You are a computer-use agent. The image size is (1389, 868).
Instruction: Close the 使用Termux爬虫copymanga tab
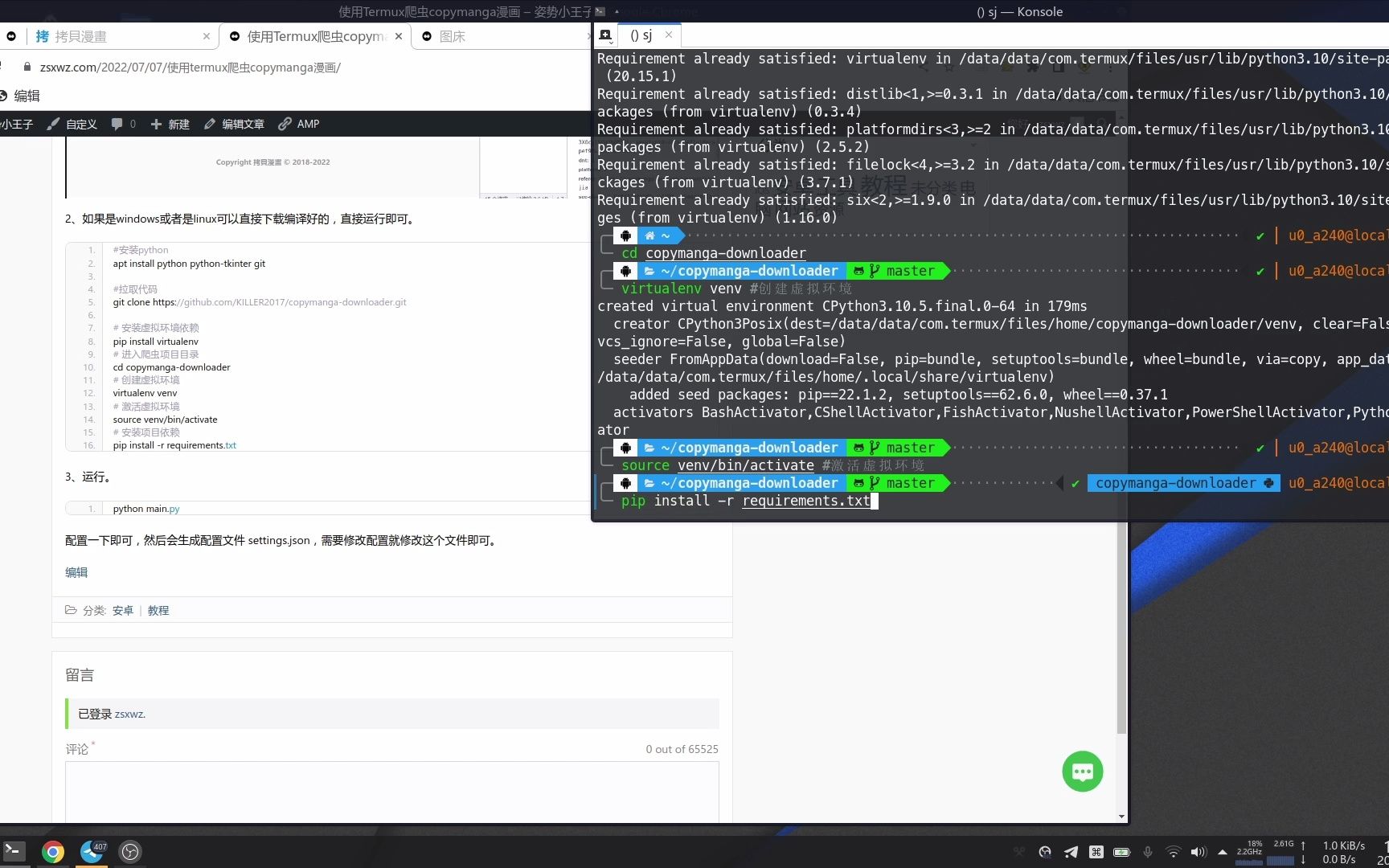click(399, 36)
